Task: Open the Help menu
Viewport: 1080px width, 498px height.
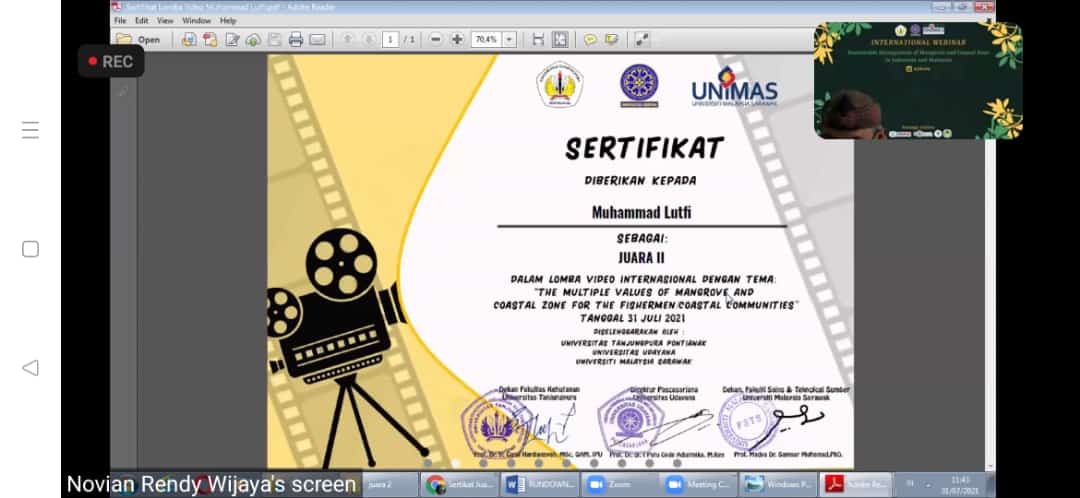Action: pyautogui.click(x=228, y=20)
